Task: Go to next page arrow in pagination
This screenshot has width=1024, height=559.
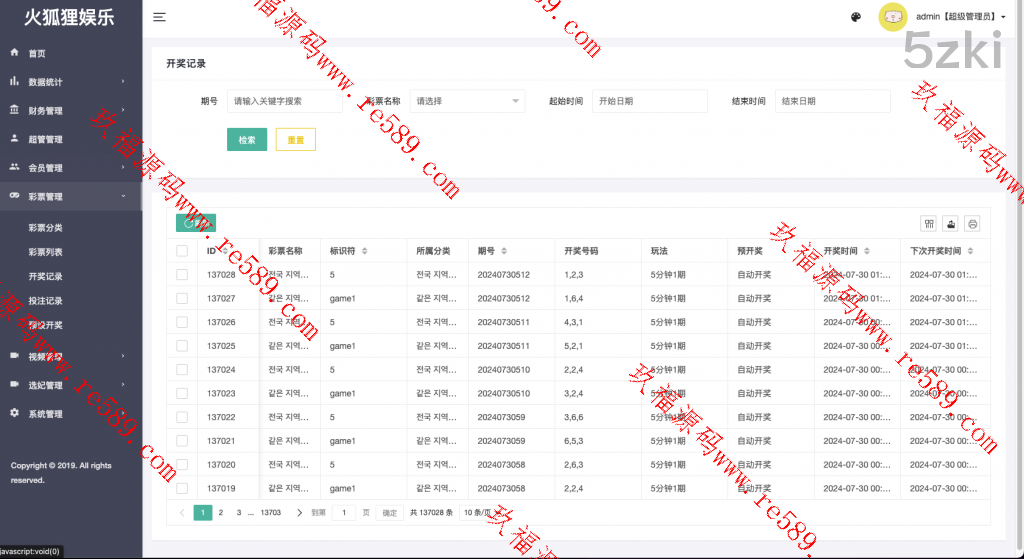Action: 299,513
